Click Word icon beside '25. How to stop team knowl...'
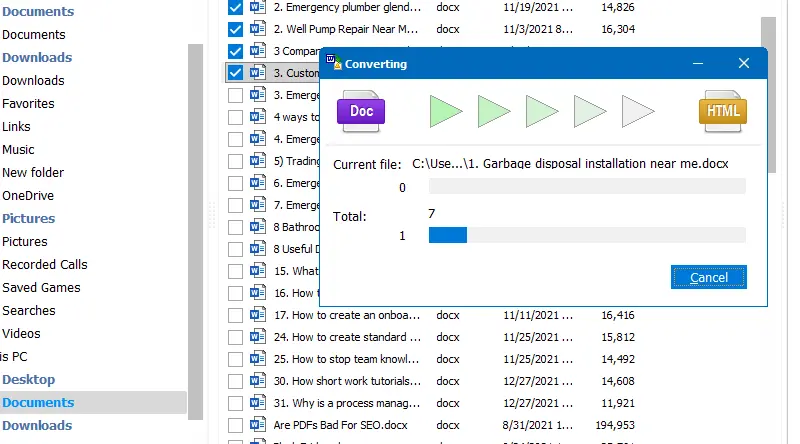This screenshot has width=800, height=444. click(x=257, y=359)
